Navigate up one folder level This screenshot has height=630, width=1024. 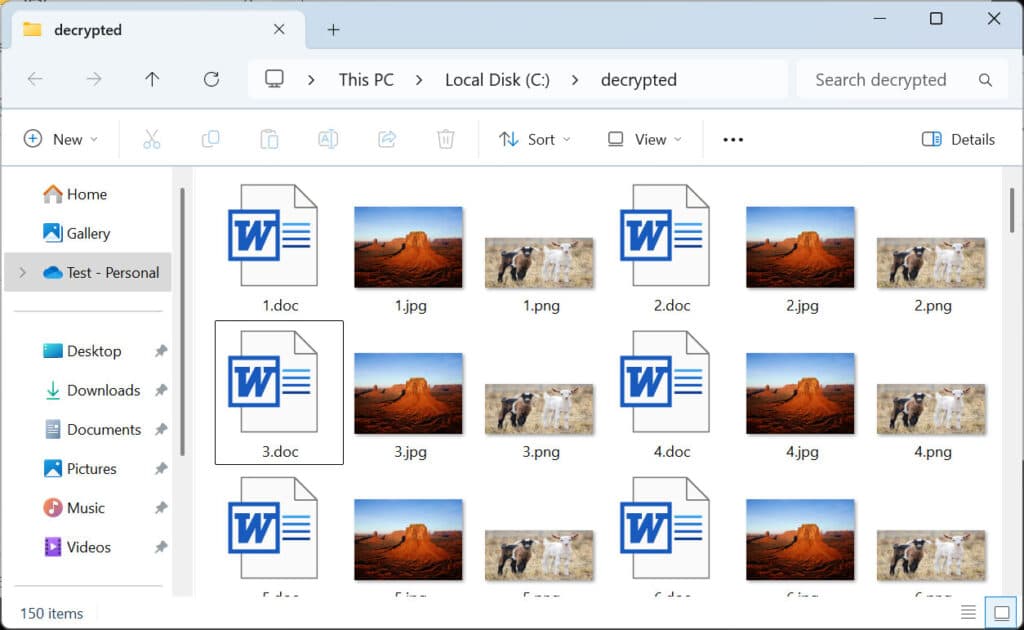click(x=152, y=79)
